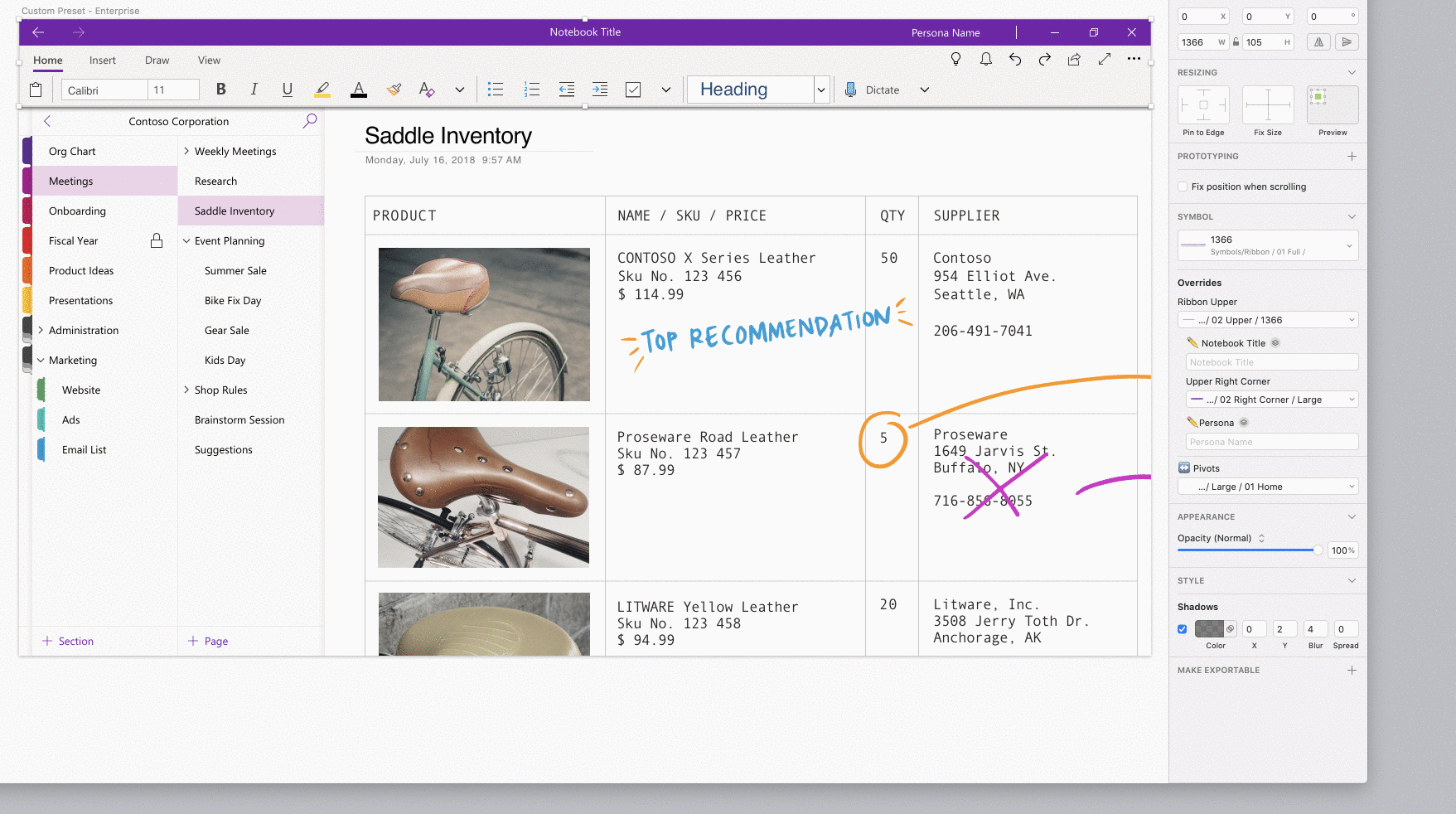Undo the last action
The width and height of the screenshot is (1456, 814).
1015,60
